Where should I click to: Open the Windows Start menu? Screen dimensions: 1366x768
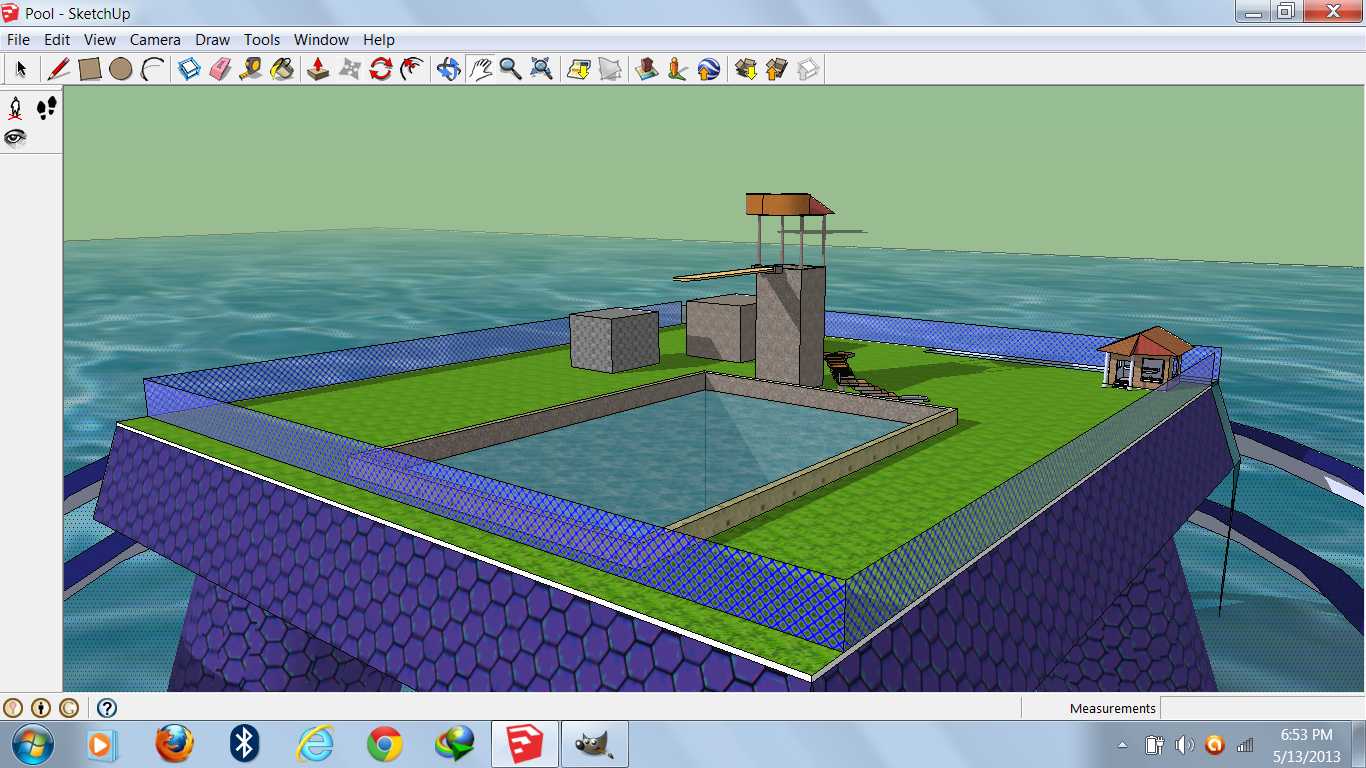pyautogui.click(x=33, y=744)
